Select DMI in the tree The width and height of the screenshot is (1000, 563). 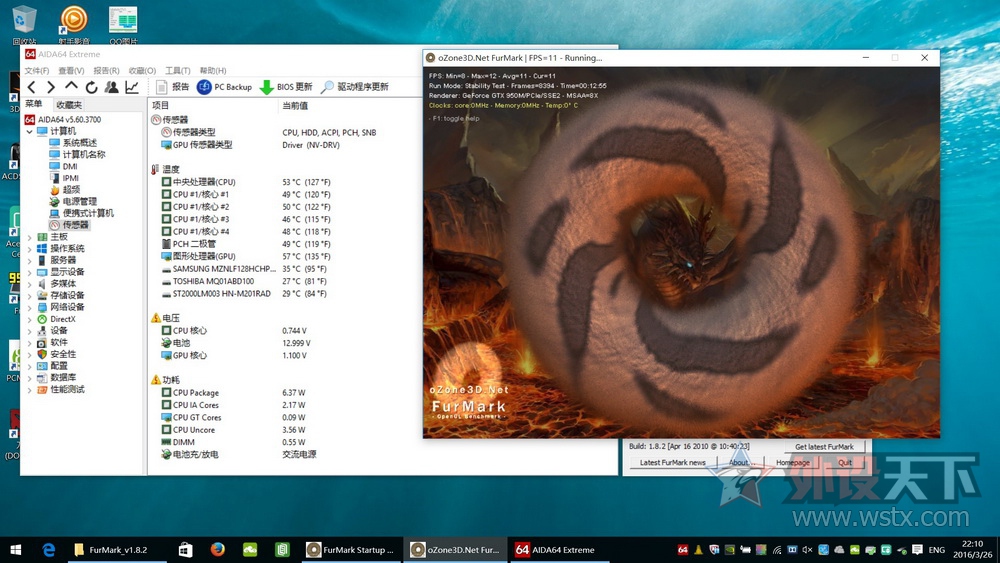[x=64, y=166]
